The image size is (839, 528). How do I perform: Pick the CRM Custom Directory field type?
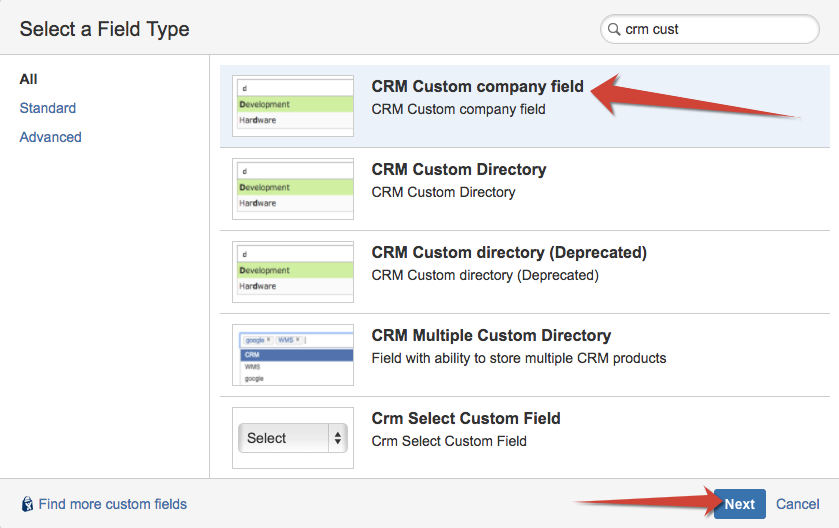point(459,170)
